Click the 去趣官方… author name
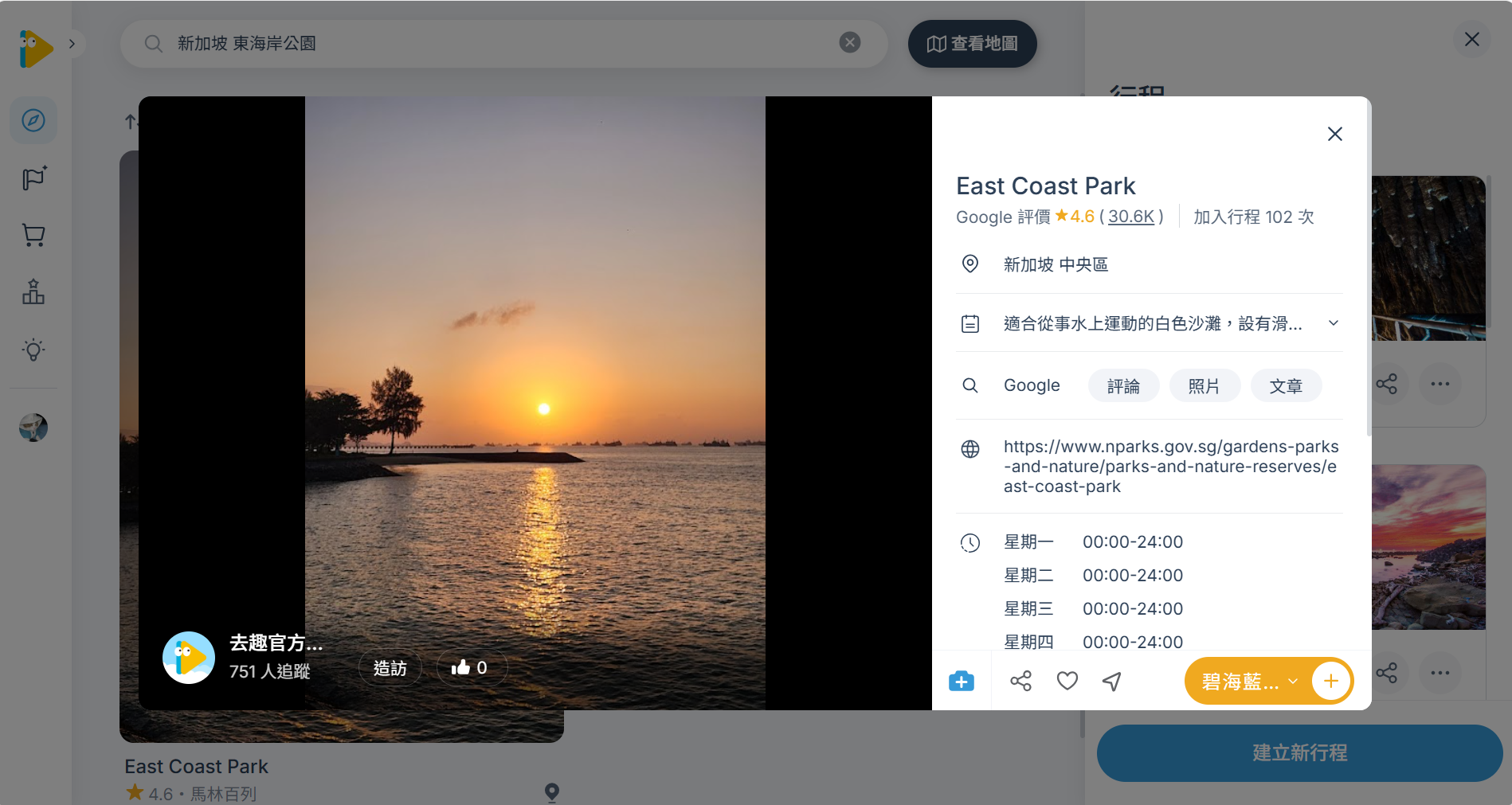 [x=276, y=643]
